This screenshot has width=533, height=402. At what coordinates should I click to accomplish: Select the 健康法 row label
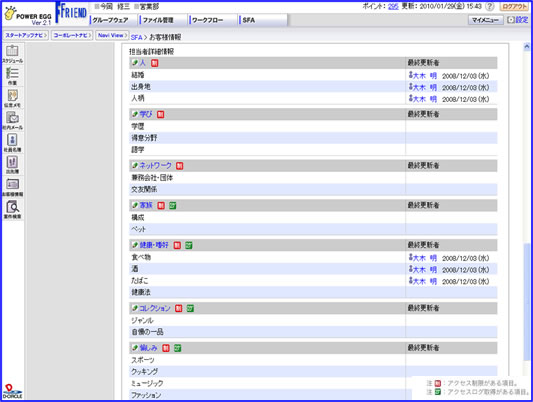coord(141,292)
